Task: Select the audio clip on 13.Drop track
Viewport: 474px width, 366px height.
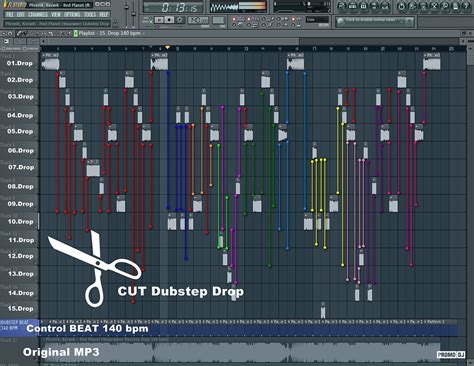Action: [x=229, y=275]
